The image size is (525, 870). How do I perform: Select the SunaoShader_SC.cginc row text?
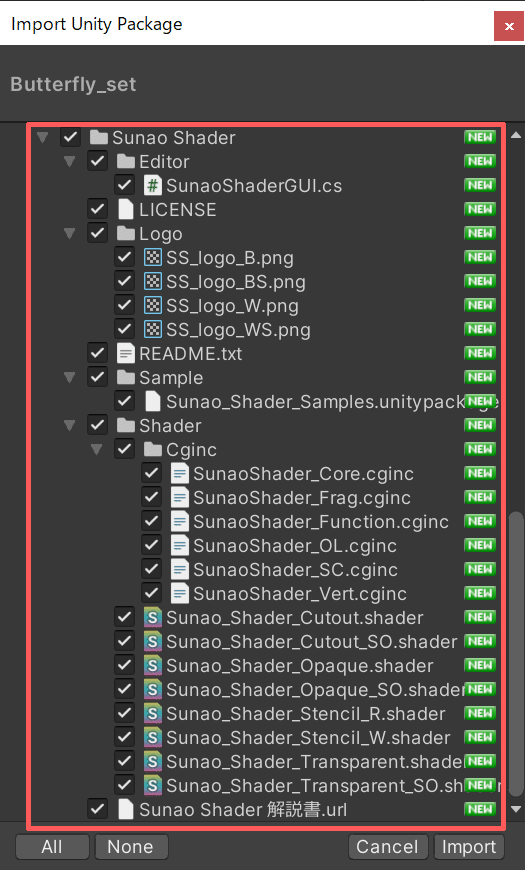[x=295, y=569]
